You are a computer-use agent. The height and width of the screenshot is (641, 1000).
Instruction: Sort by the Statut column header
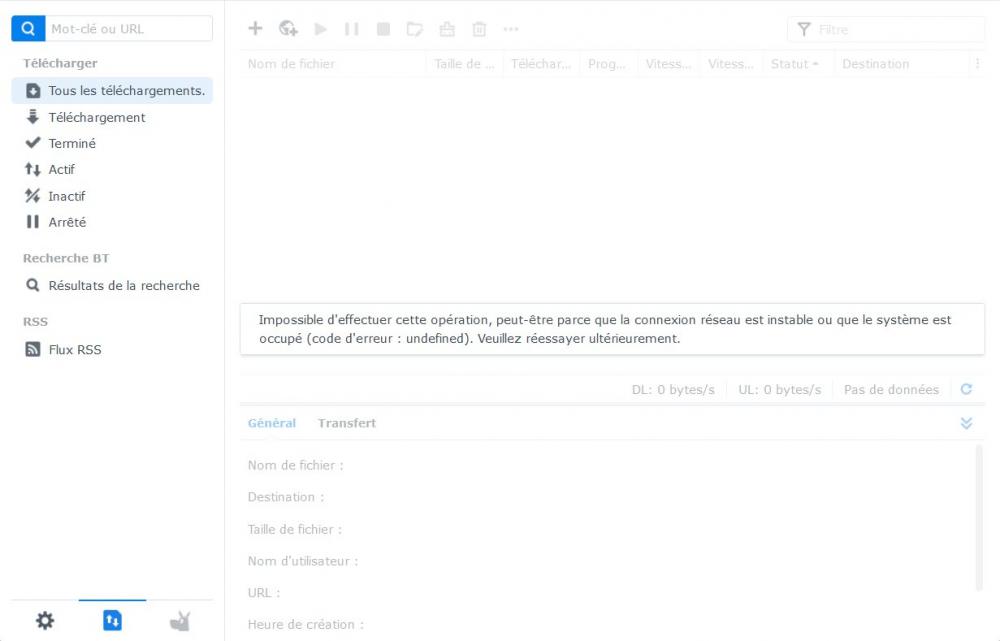pos(794,64)
